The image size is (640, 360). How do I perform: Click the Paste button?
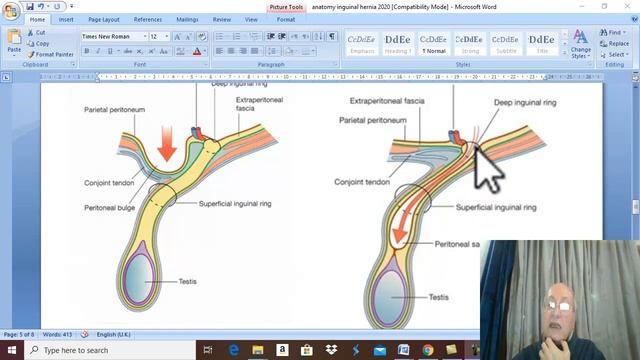tap(14, 42)
